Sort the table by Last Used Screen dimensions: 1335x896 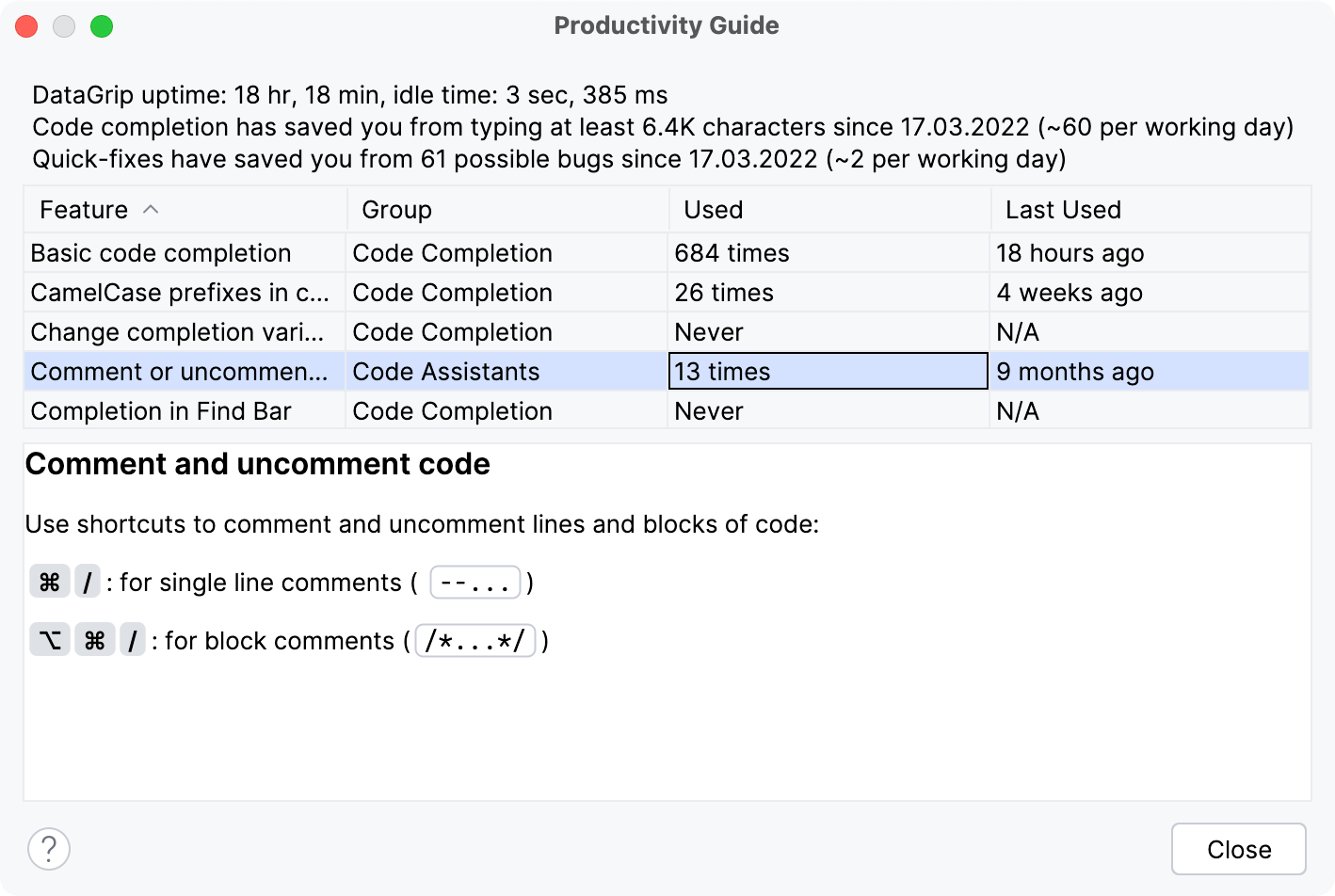click(1063, 209)
